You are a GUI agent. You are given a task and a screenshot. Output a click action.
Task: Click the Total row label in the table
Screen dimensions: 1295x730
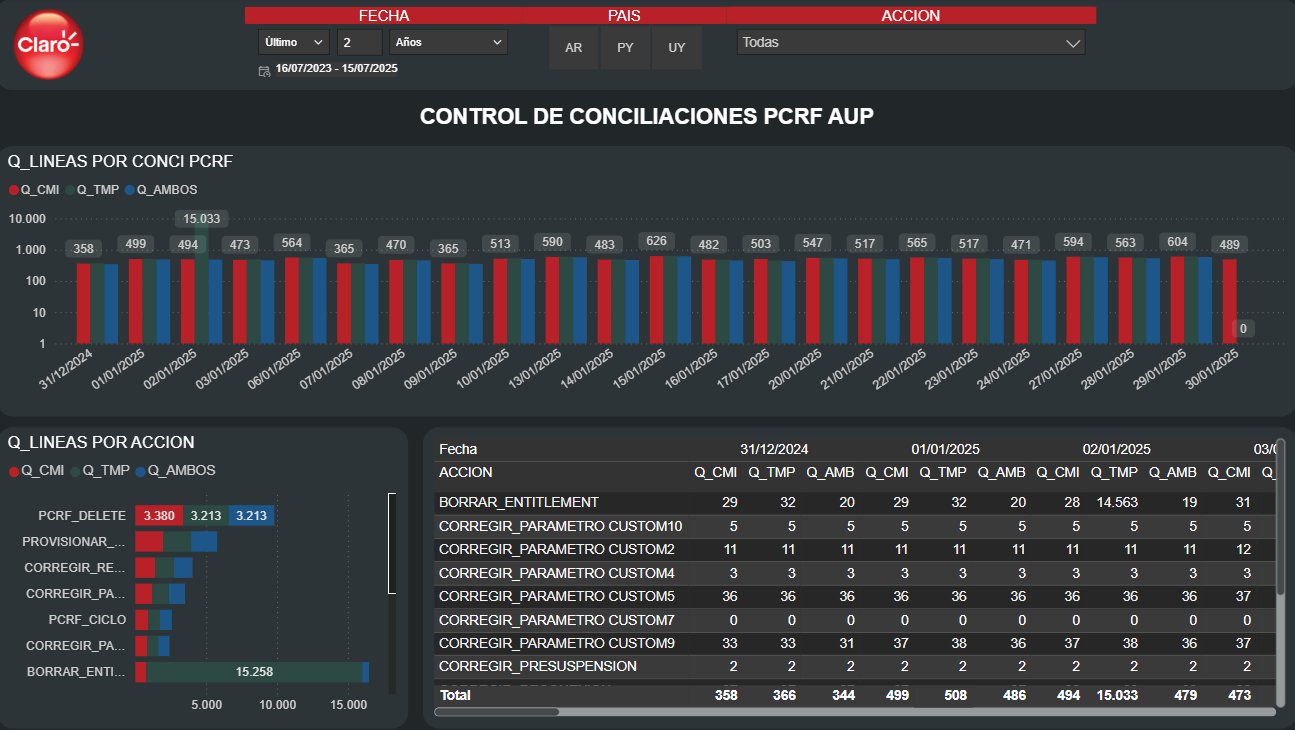[454, 694]
